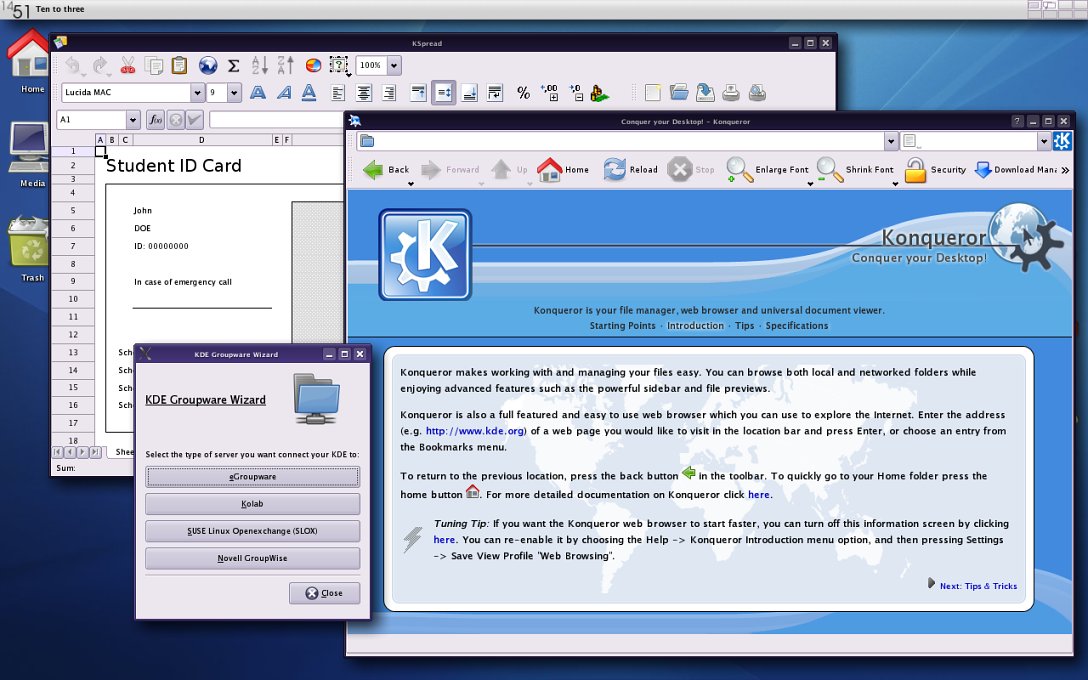The height and width of the screenshot is (680, 1088).
Task: Open the font size 9 dropdown
Action: tap(234, 92)
